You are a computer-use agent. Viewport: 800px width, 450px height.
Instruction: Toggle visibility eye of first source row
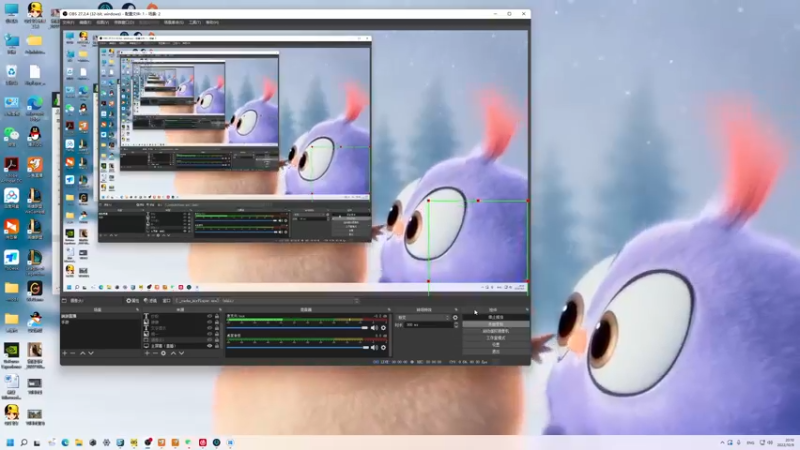[x=209, y=316]
